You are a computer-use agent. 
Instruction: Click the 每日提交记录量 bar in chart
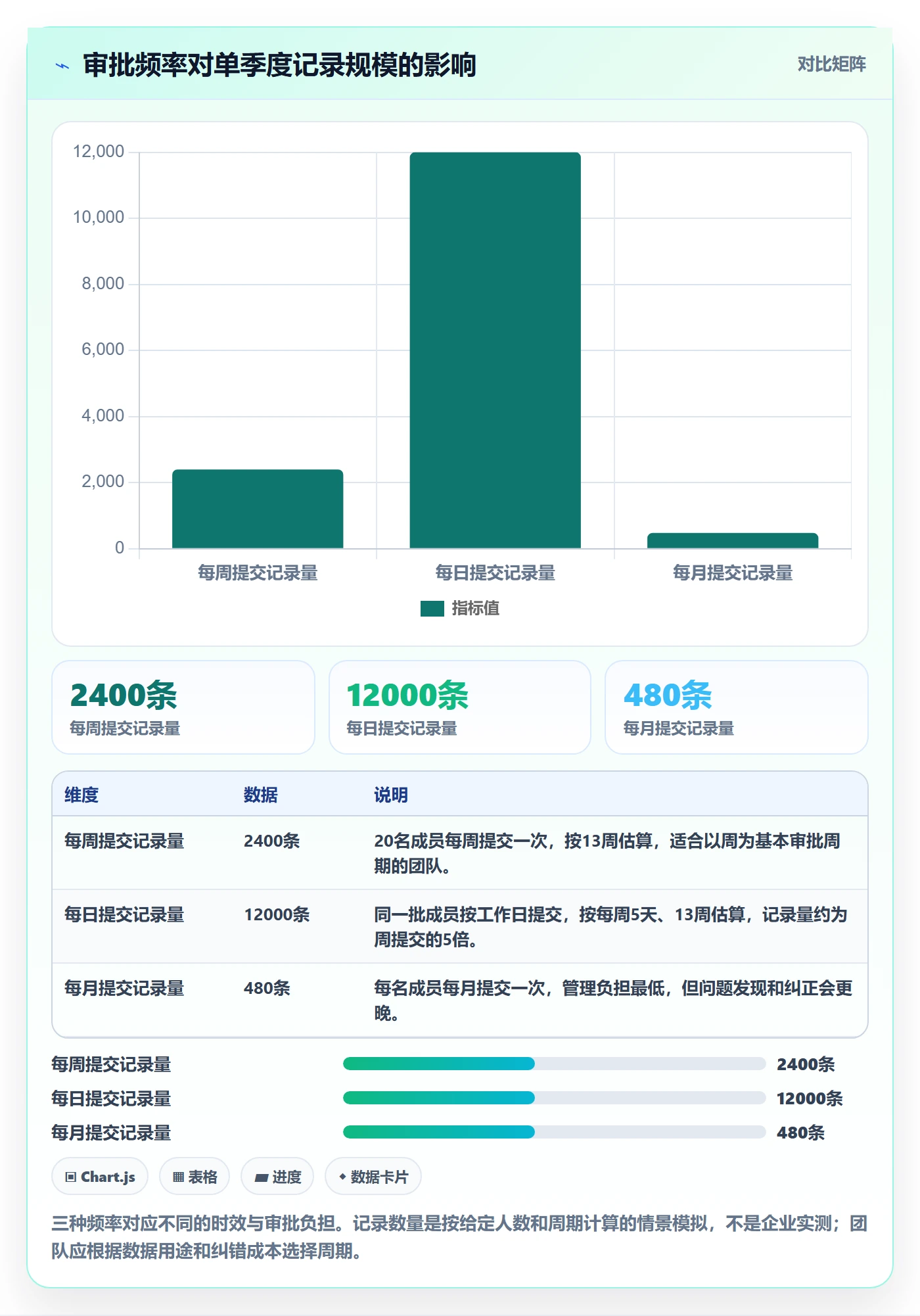(495, 350)
